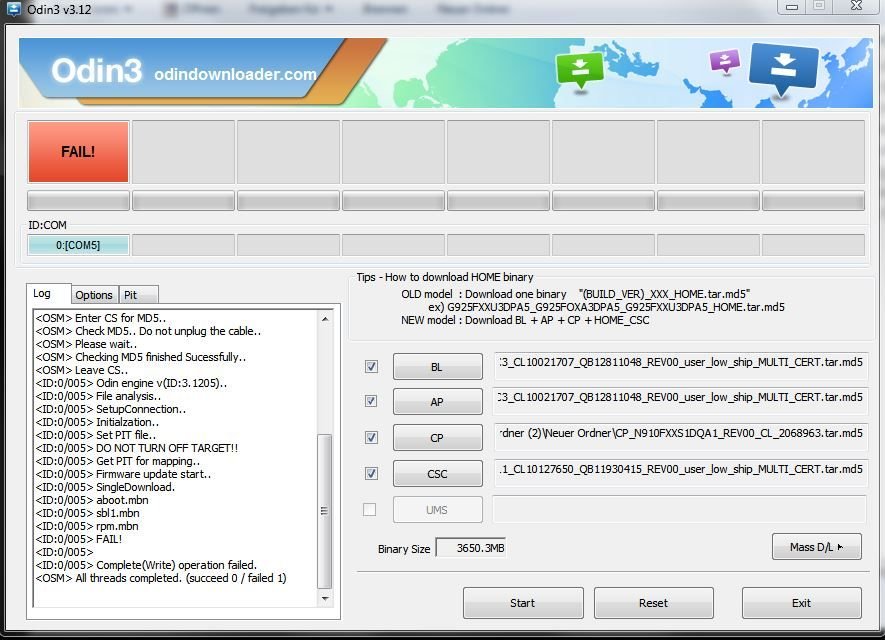885x640 pixels.
Task: Click the CSC file path field
Action: [680, 473]
